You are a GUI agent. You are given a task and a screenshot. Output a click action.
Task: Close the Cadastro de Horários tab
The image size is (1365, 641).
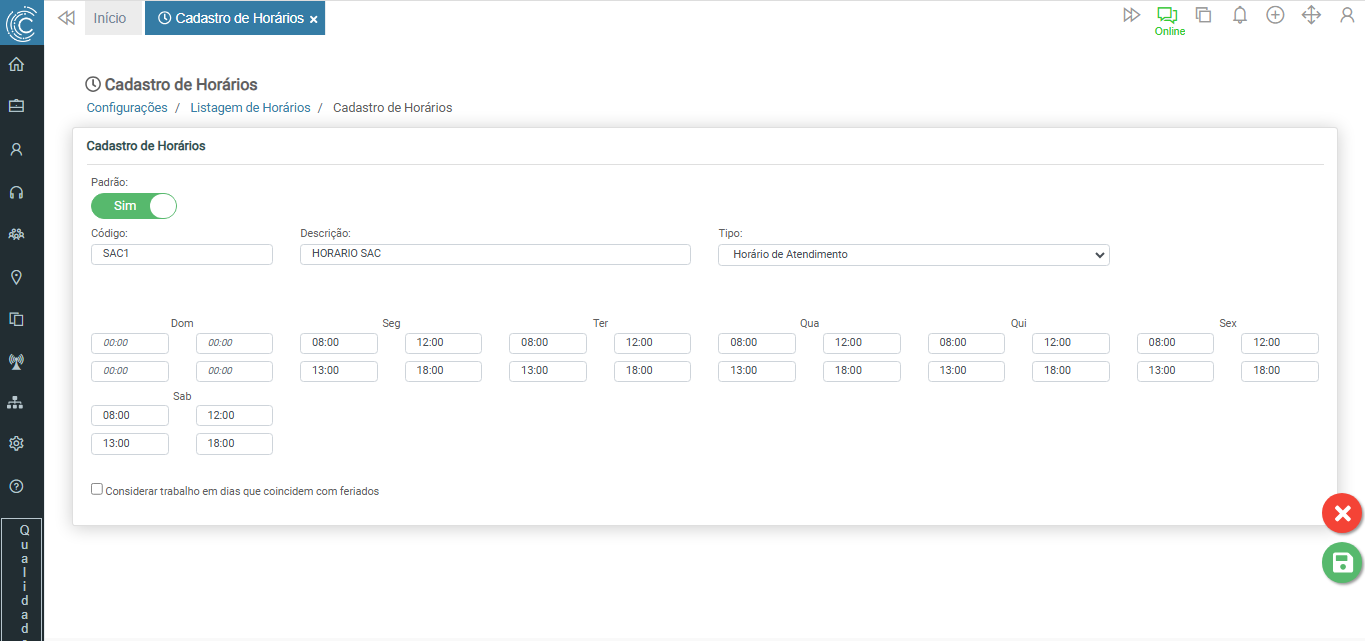[x=314, y=19]
